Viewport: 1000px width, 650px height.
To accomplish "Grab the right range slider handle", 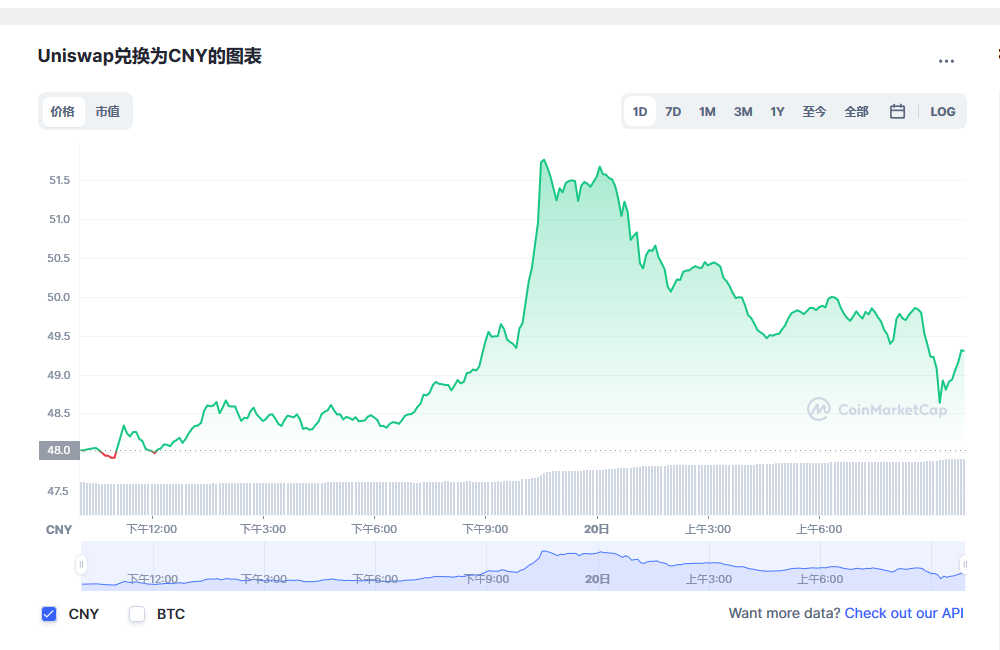I will (965, 565).
